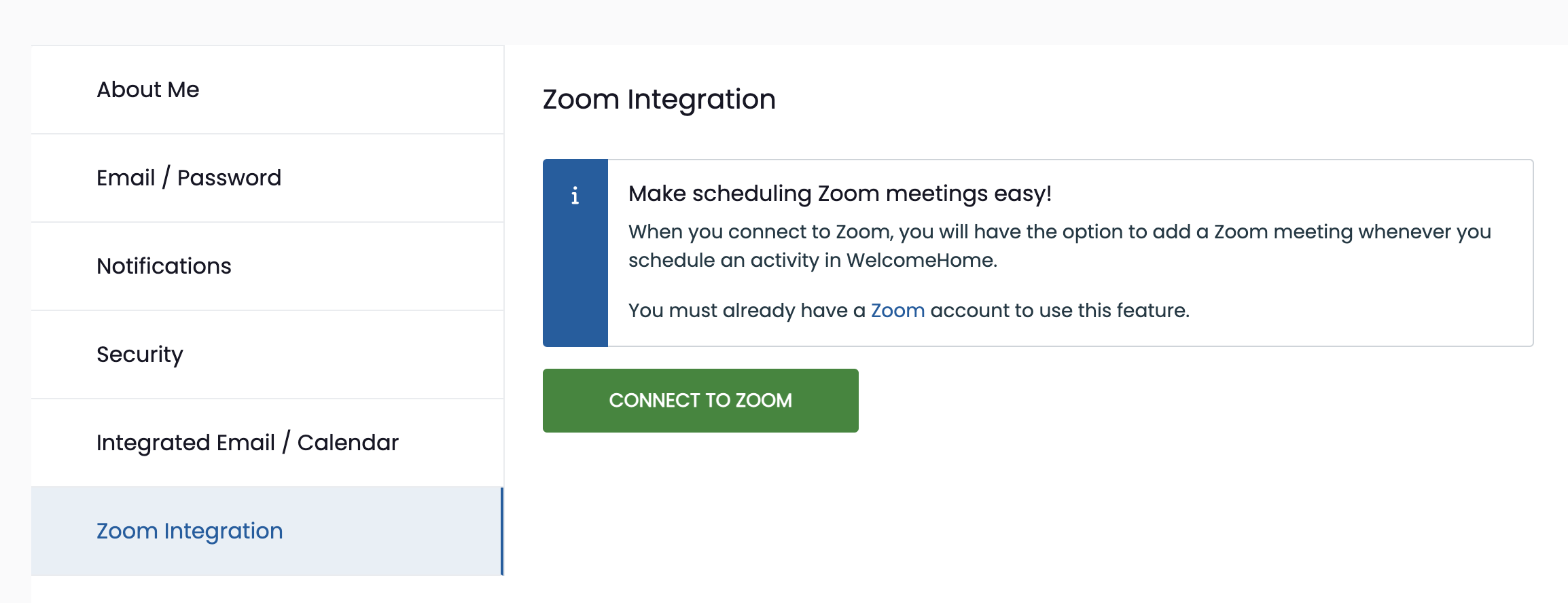Image resolution: width=1568 pixels, height=603 pixels.
Task: Click the green Connect to Zoom button
Action: [x=700, y=401]
